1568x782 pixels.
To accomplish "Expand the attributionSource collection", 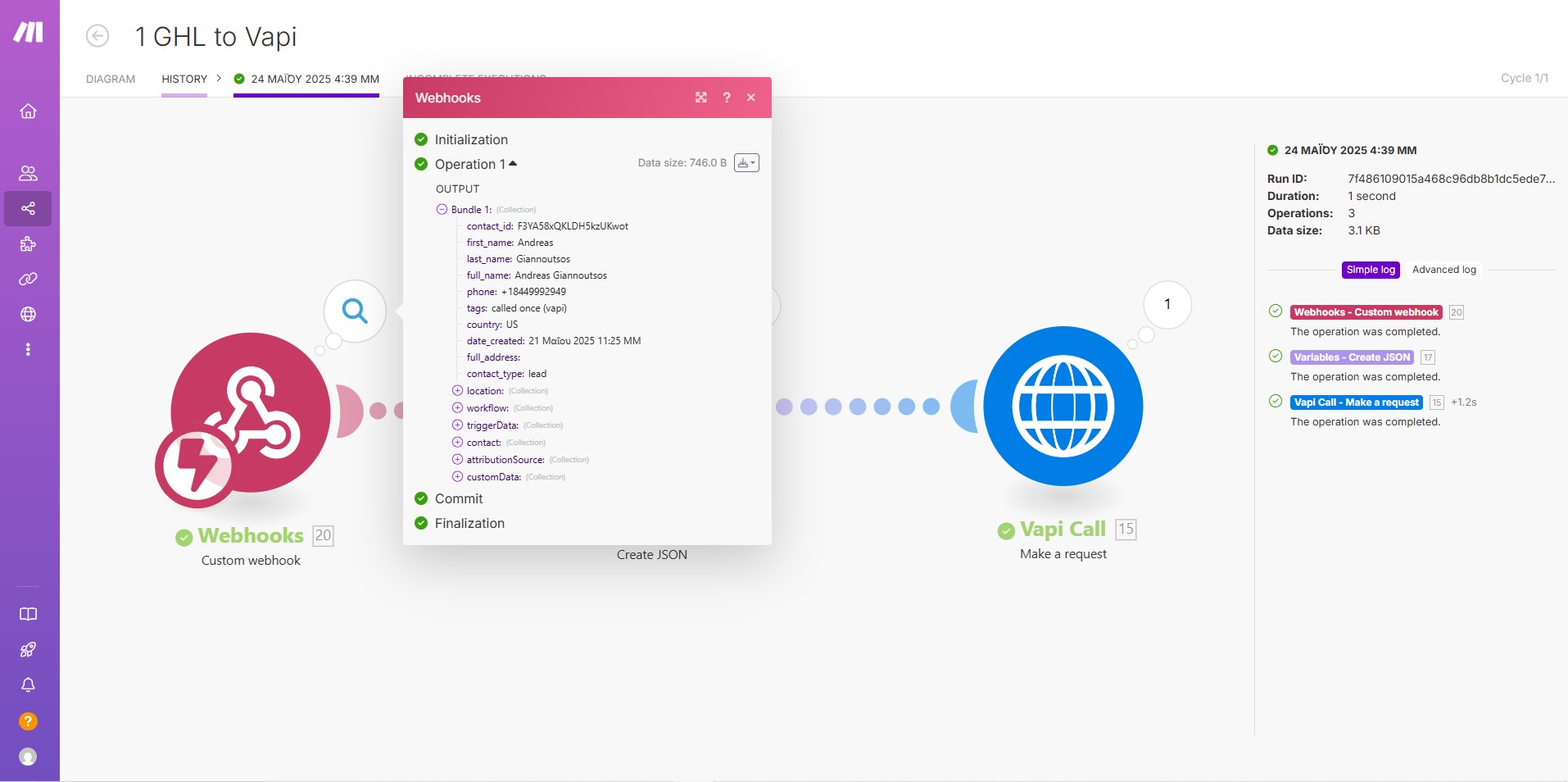I will pyautogui.click(x=457, y=460).
